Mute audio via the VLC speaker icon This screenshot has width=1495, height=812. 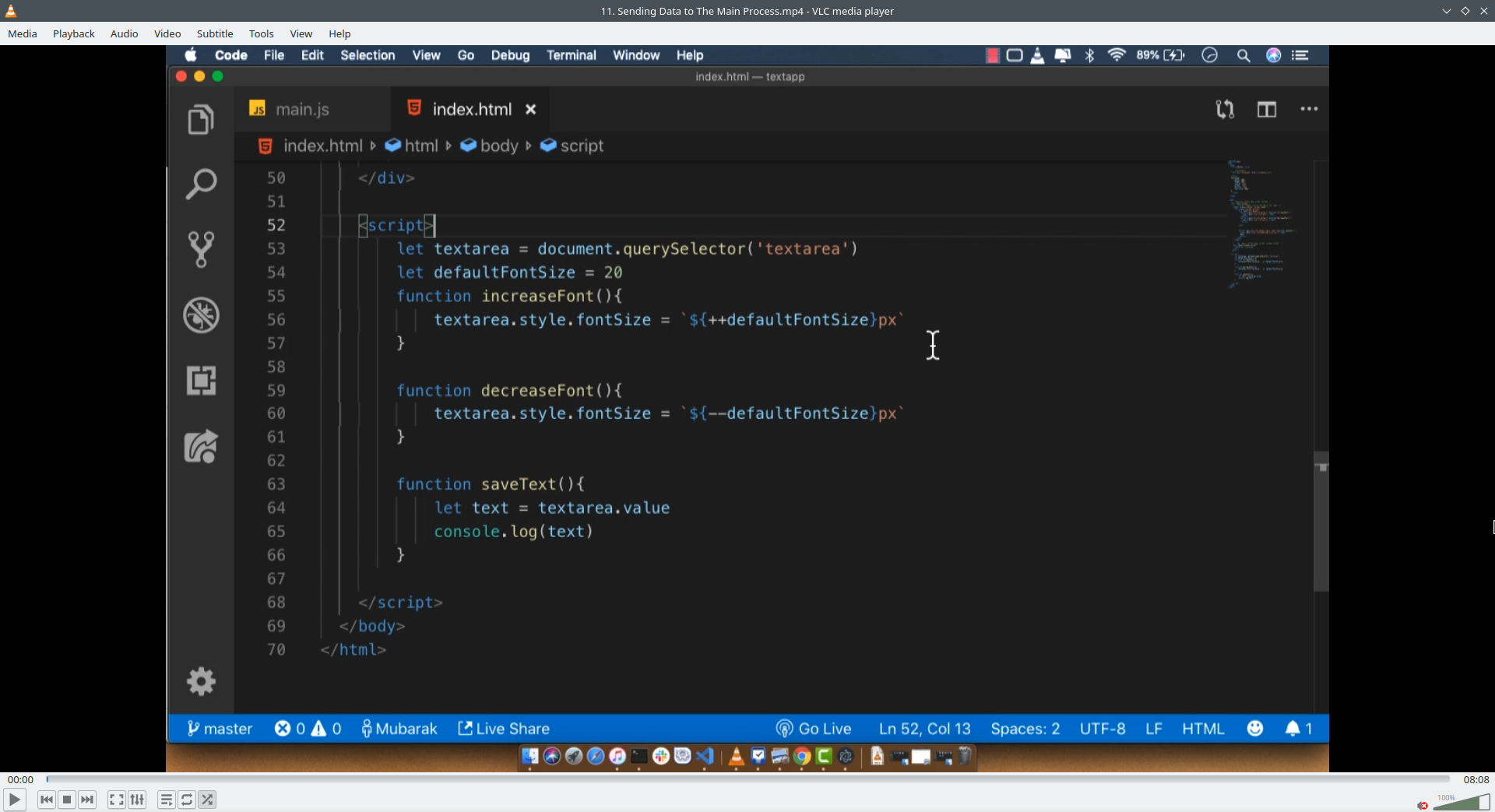pyautogui.click(x=1423, y=805)
